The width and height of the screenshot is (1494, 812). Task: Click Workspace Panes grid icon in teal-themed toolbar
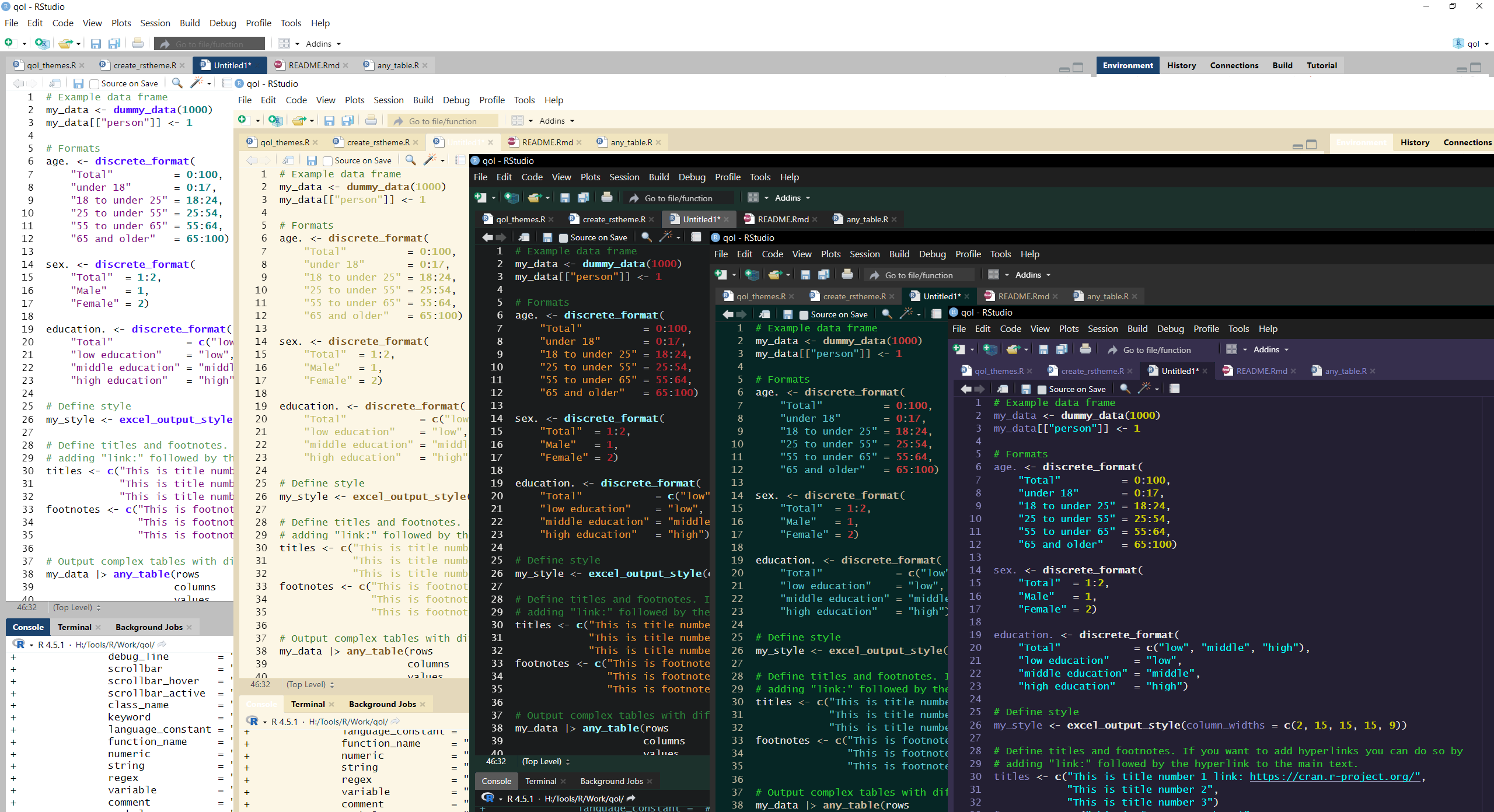(x=993, y=275)
